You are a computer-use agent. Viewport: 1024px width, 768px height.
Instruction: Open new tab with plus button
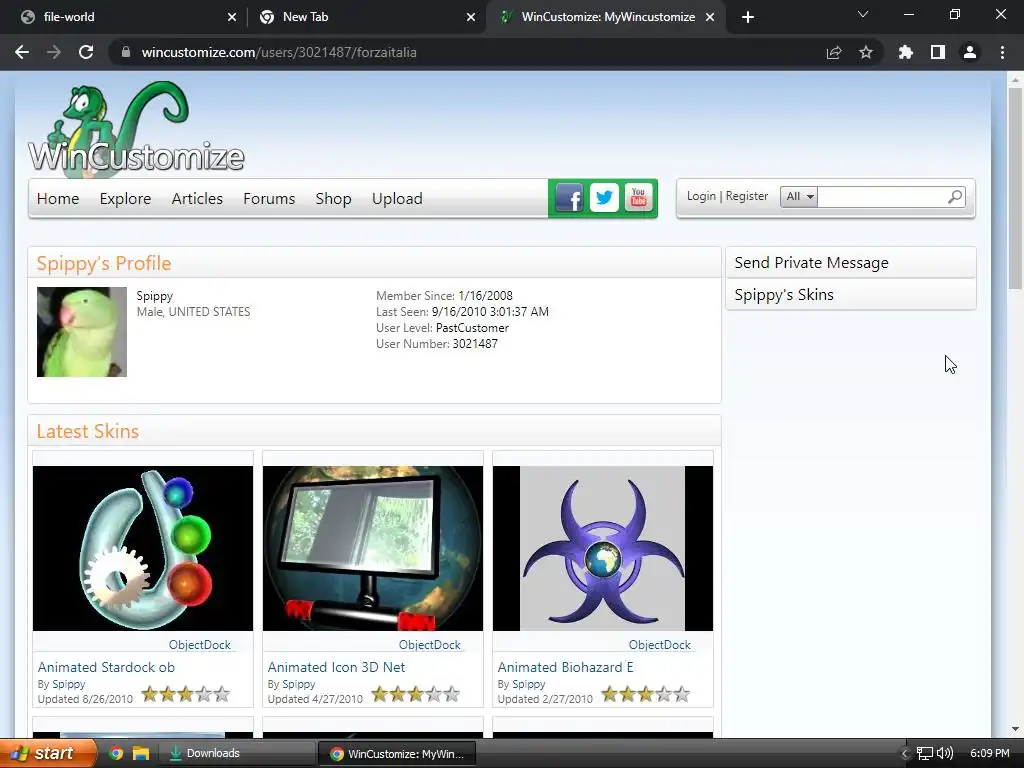pos(748,17)
